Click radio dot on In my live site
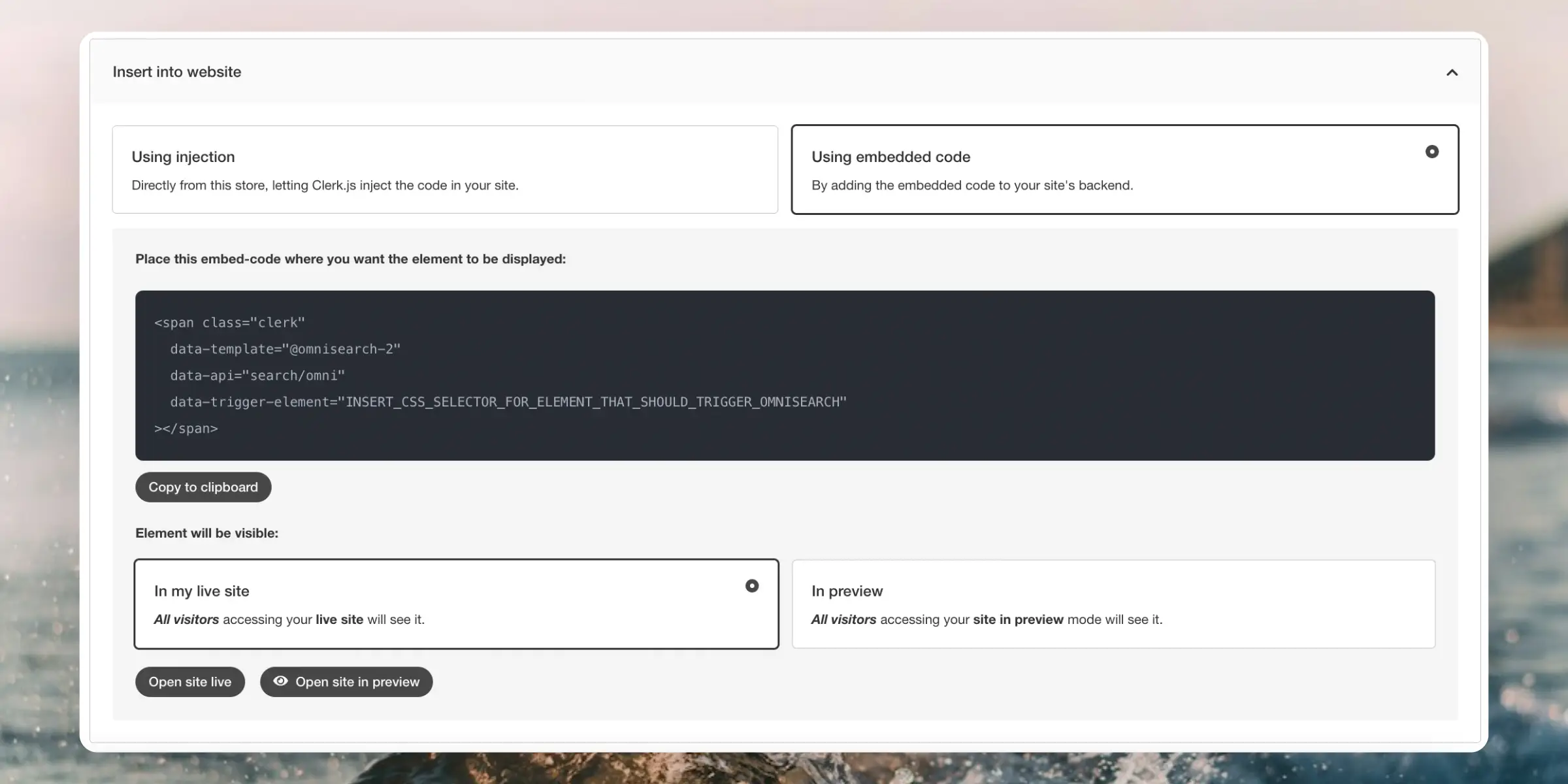 point(752,586)
